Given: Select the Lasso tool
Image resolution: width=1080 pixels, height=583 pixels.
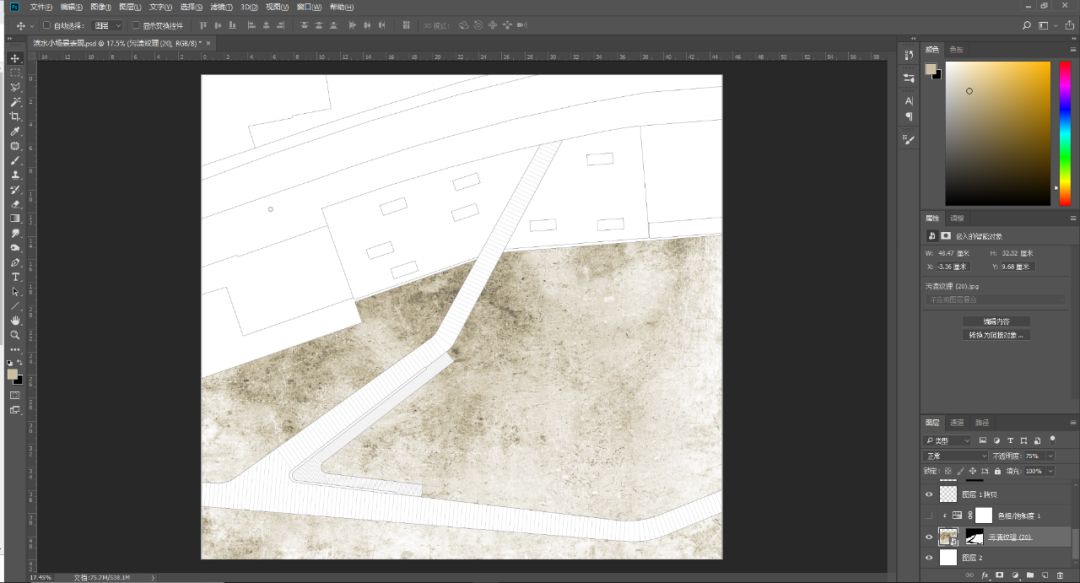Looking at the screenshot, I should click(15, 88).
